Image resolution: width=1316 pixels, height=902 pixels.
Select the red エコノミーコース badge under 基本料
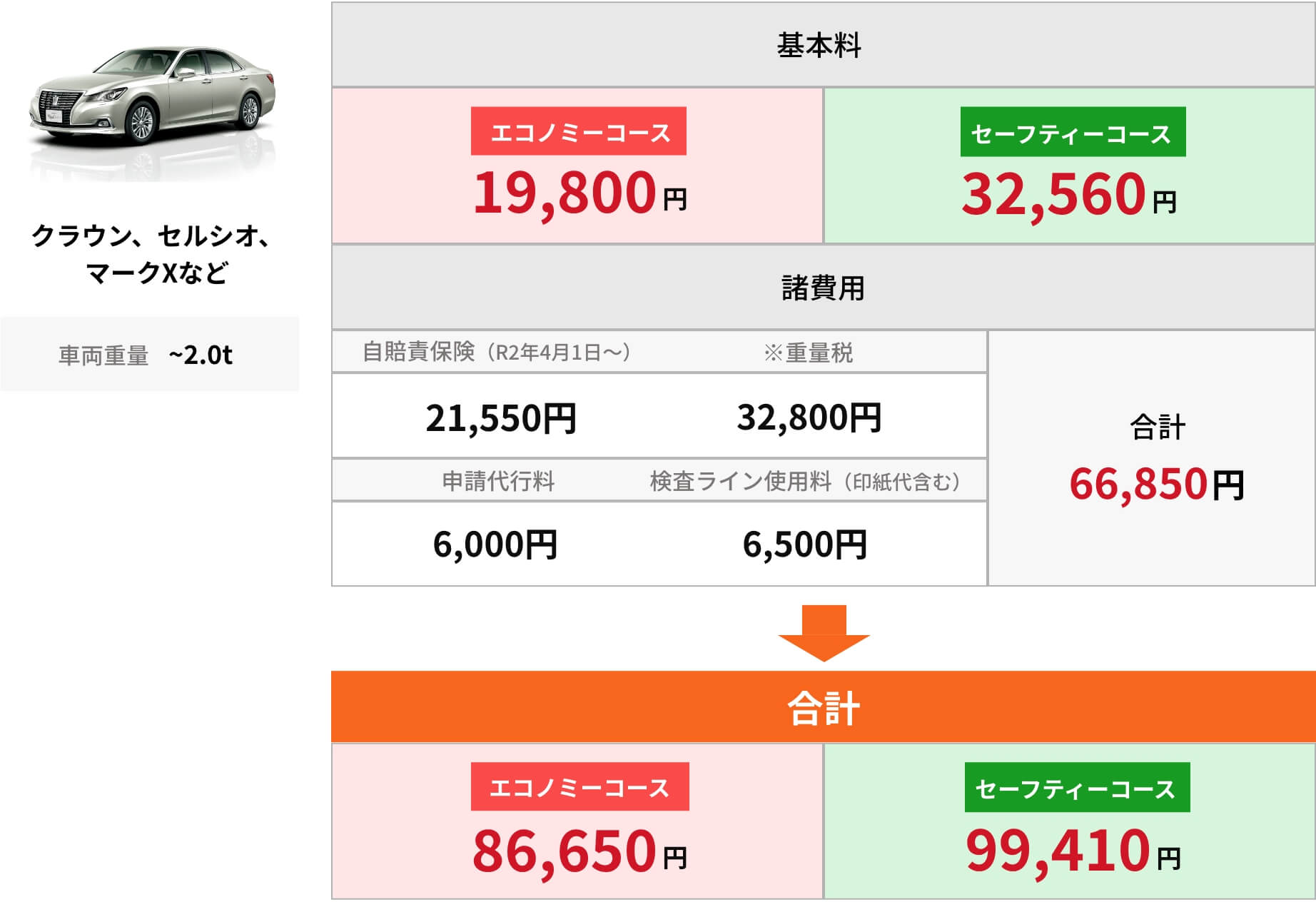click(579, 131)
